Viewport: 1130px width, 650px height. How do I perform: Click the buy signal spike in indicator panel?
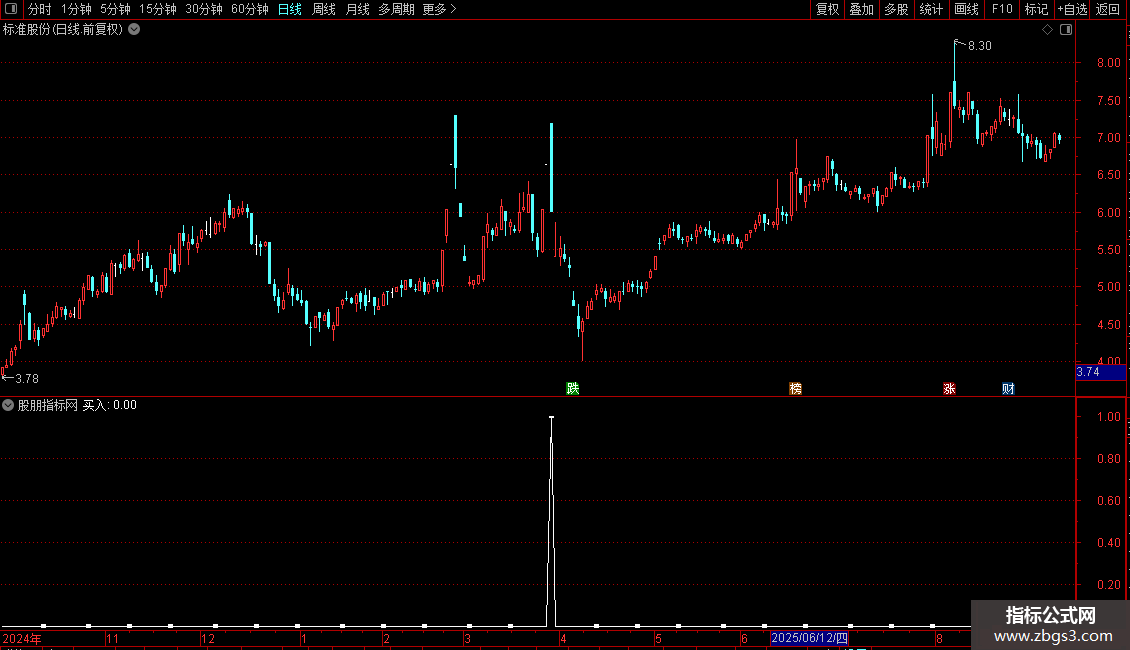coord(551,520)
